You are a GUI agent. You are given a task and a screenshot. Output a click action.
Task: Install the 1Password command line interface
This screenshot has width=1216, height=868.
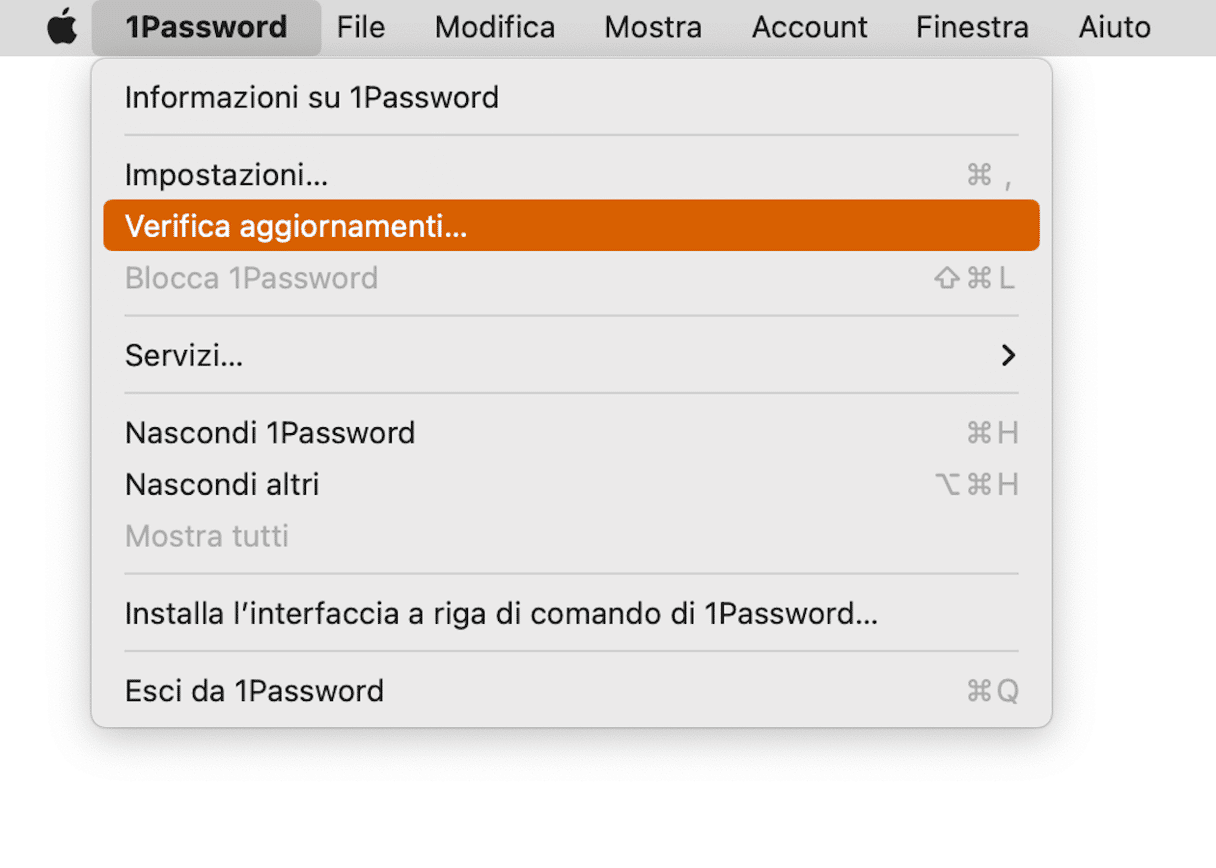coord(501,613)
